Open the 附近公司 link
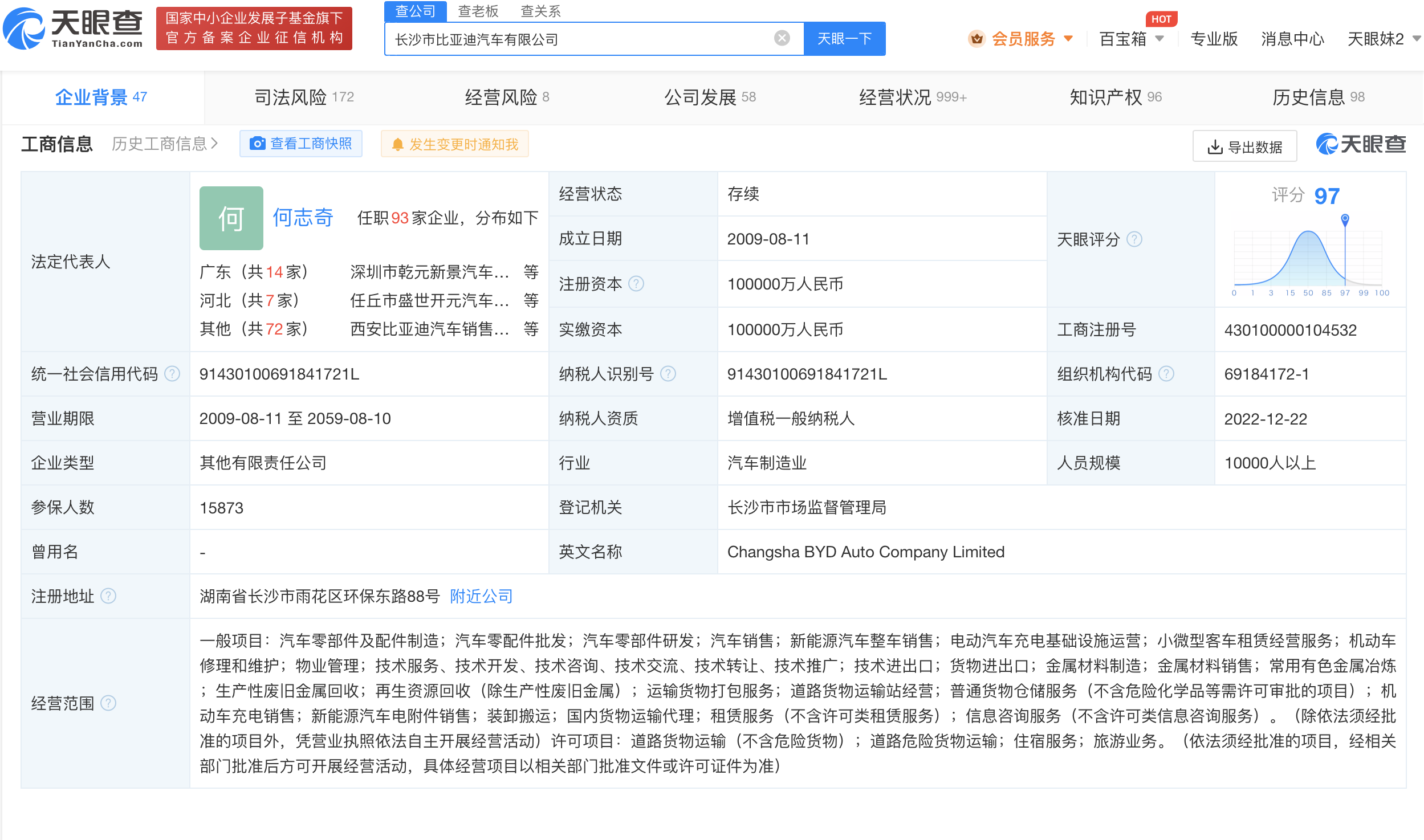 [482, 596]
